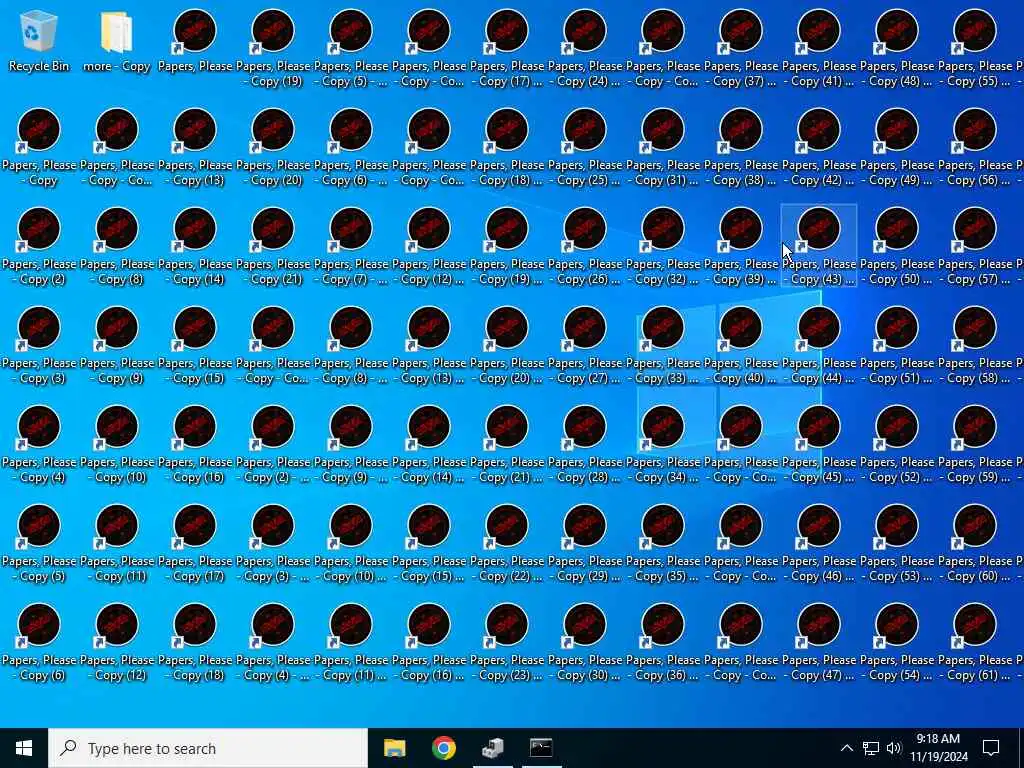
Task: Select Papers, Please - Copy (49) shortcut
Action: pyautogui.click(x=897, y=148)
